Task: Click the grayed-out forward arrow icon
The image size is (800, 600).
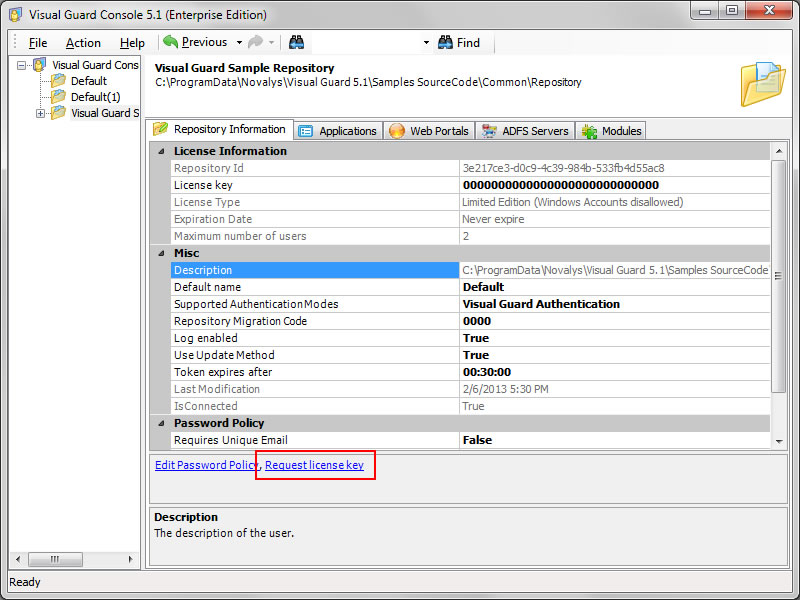Action: [254, 42]
